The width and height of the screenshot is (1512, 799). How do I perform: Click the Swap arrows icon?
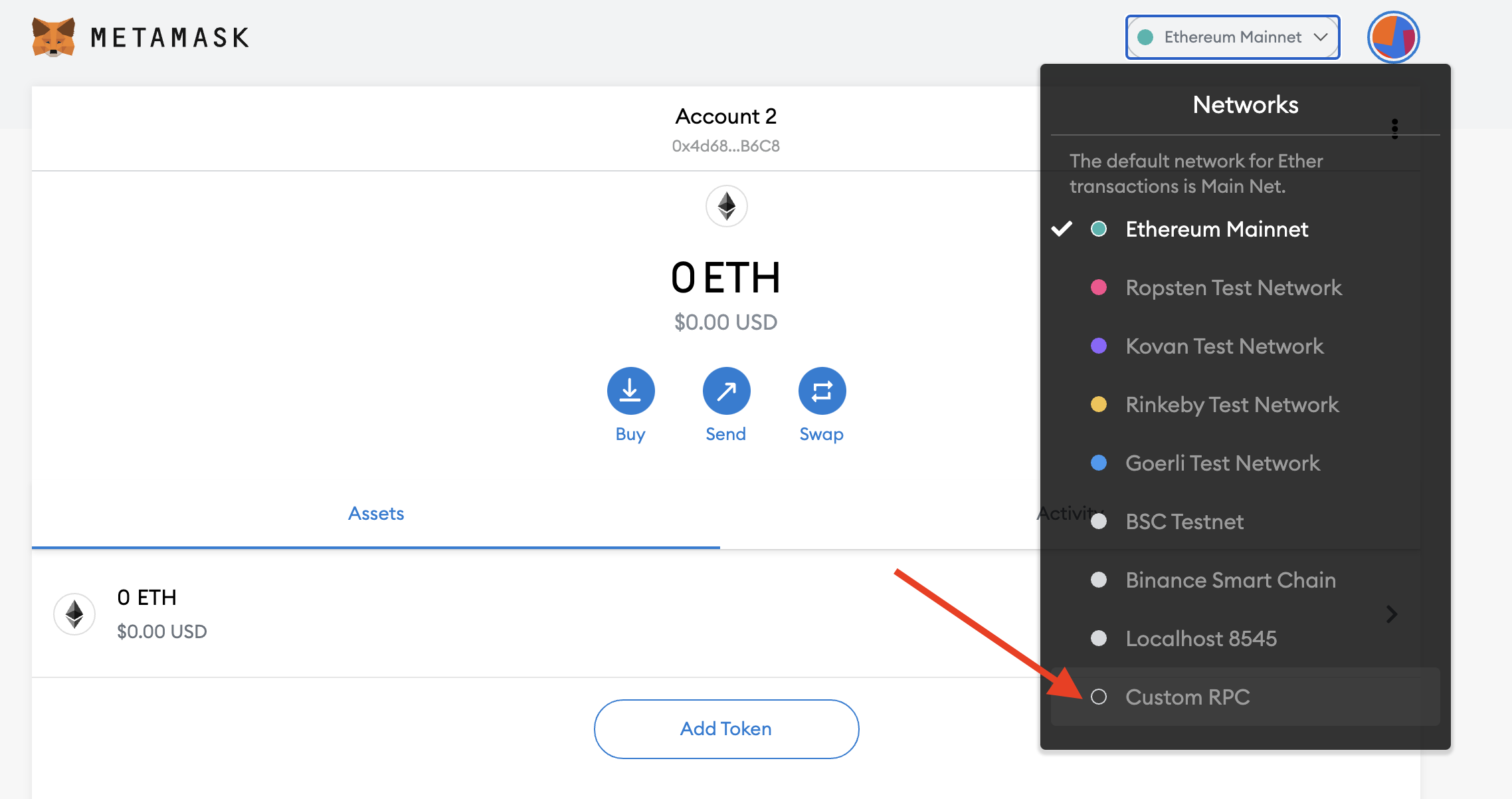pyautogui.click(x=822, y=391)
